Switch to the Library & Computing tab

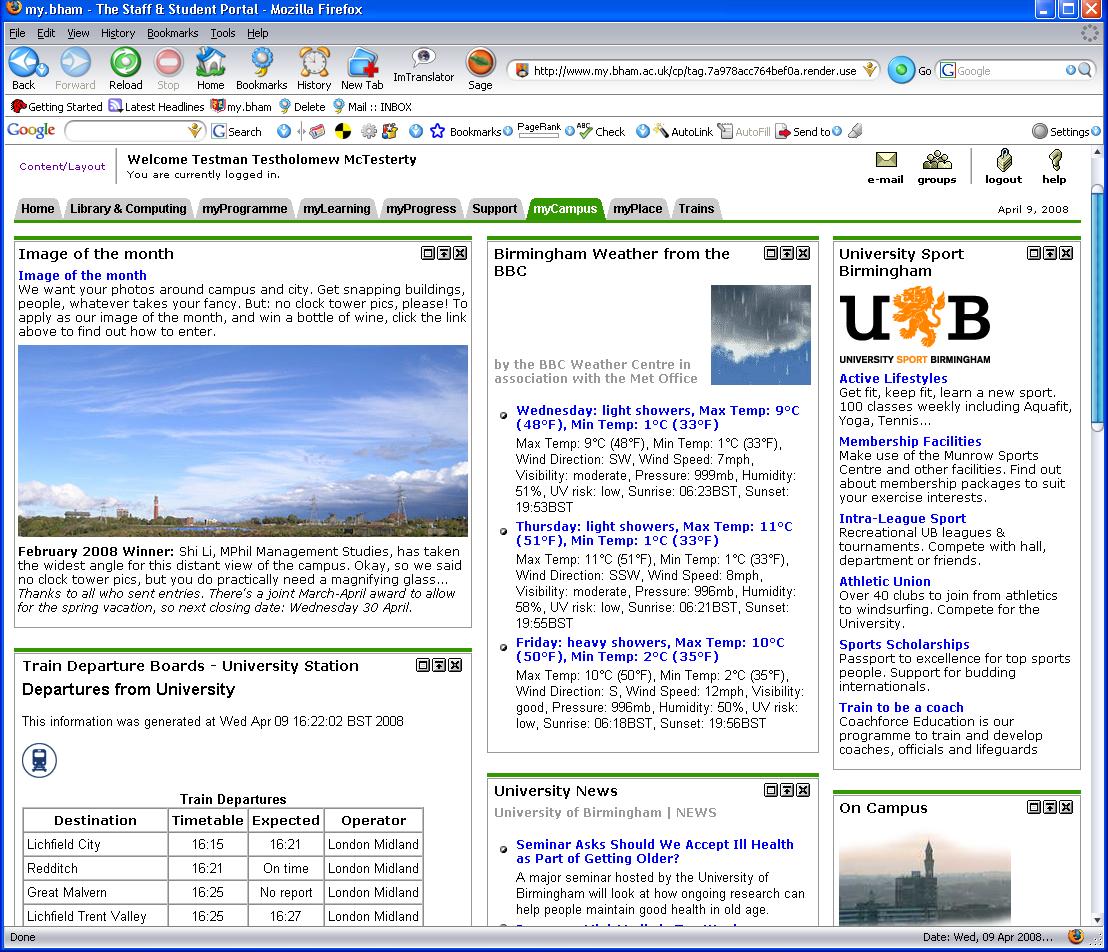tap(128, 208)
